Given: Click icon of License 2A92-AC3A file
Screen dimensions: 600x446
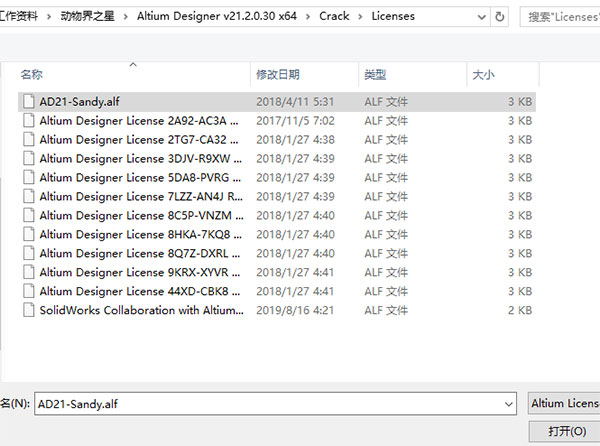Looking at the screenshot, I should click(x=28, y=120).
